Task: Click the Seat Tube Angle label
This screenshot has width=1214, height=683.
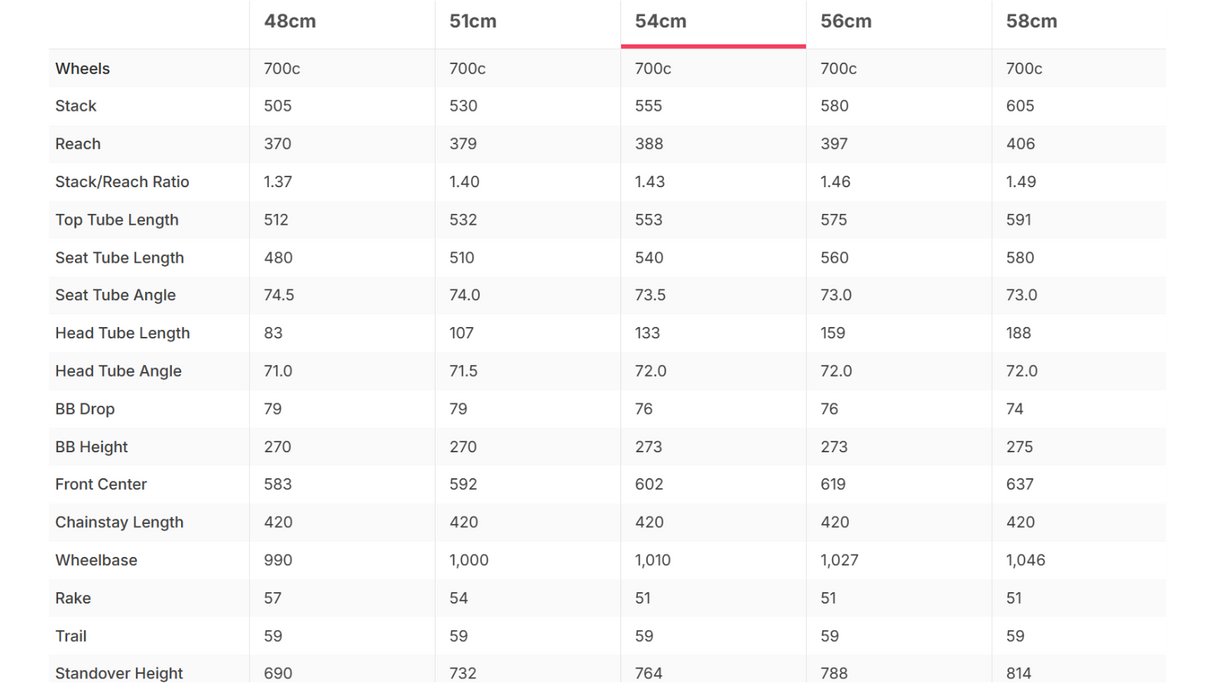Action: [x=115, y=295]
